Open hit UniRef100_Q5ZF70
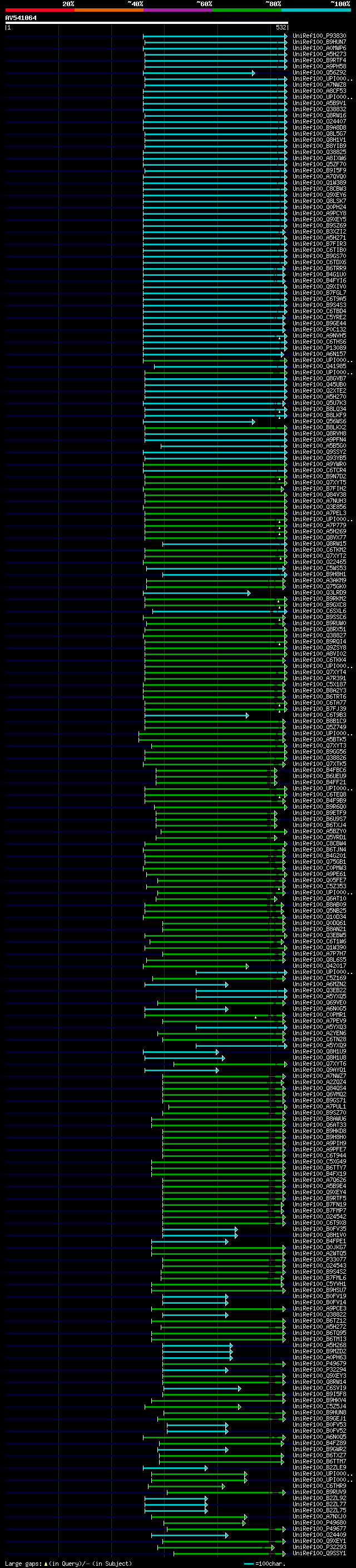Screen dimensions: 356x1568 [319, 164]
